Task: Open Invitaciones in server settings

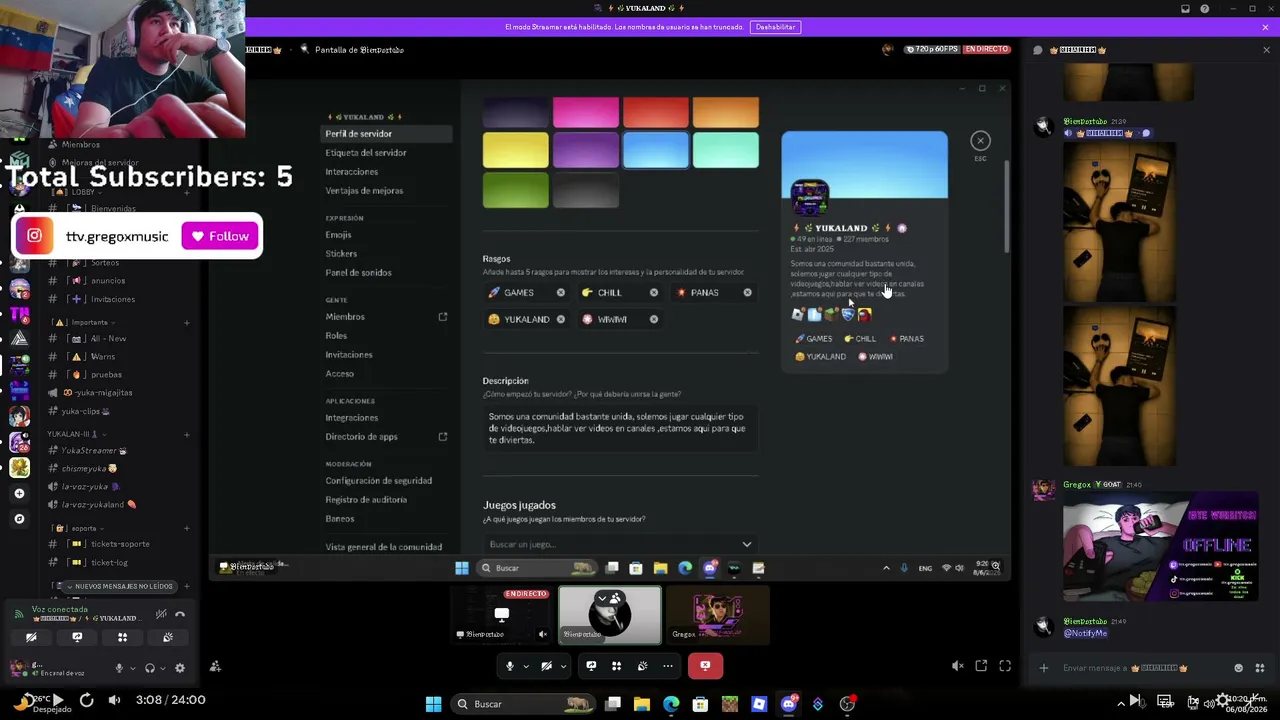Action: point(349,355)
